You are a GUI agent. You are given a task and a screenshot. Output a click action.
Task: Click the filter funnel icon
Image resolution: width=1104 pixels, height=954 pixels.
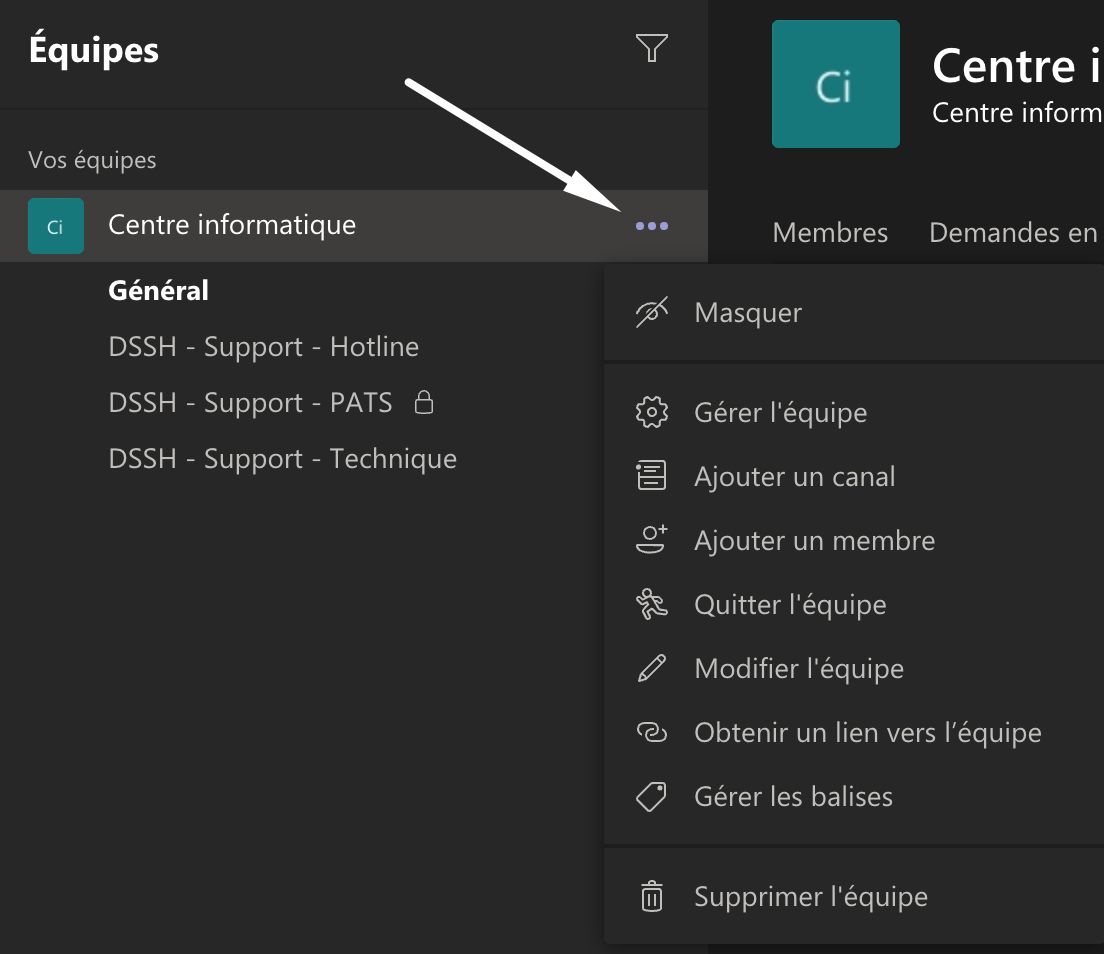click(652, 48)
